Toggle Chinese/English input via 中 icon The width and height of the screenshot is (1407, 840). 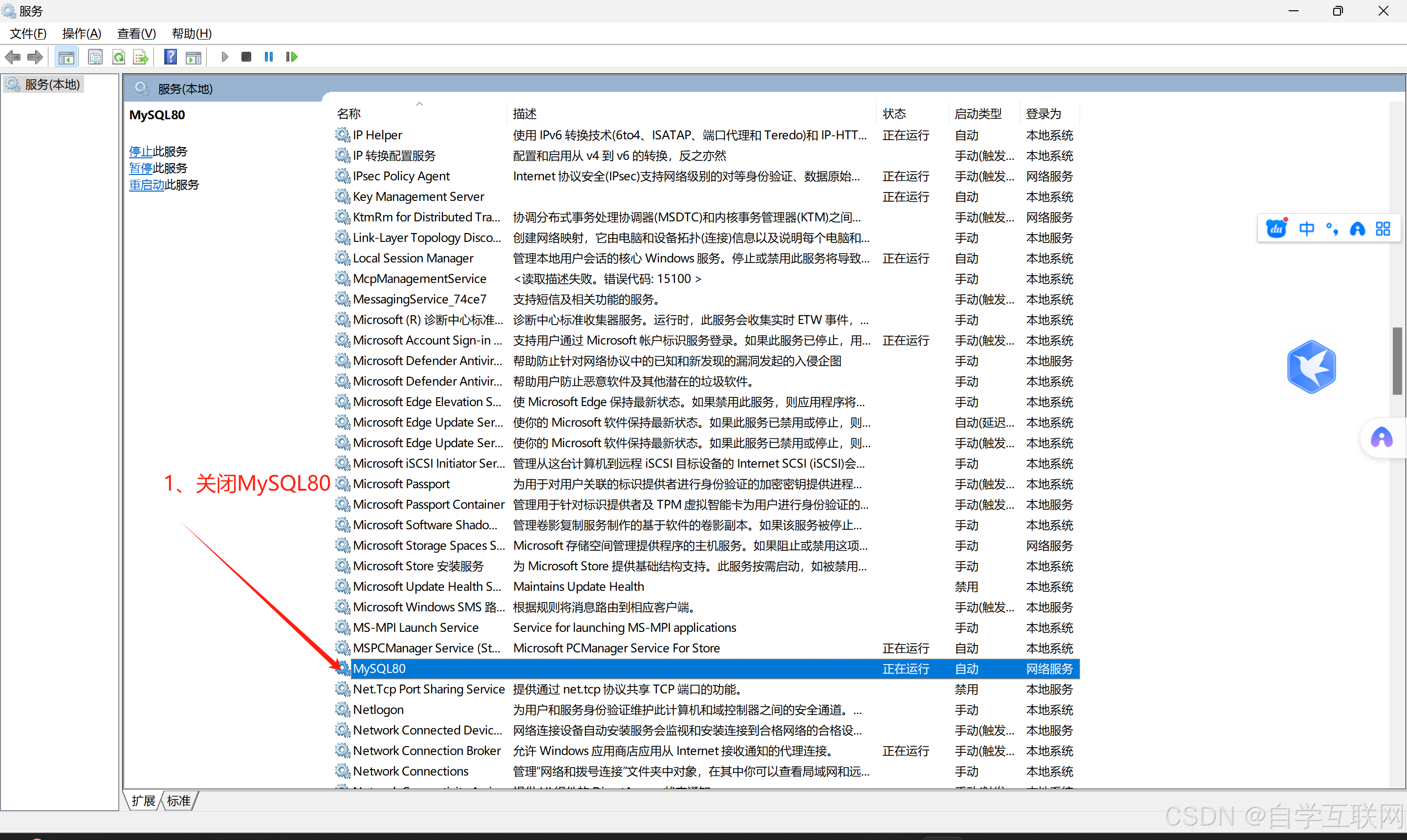point(1307,228)
